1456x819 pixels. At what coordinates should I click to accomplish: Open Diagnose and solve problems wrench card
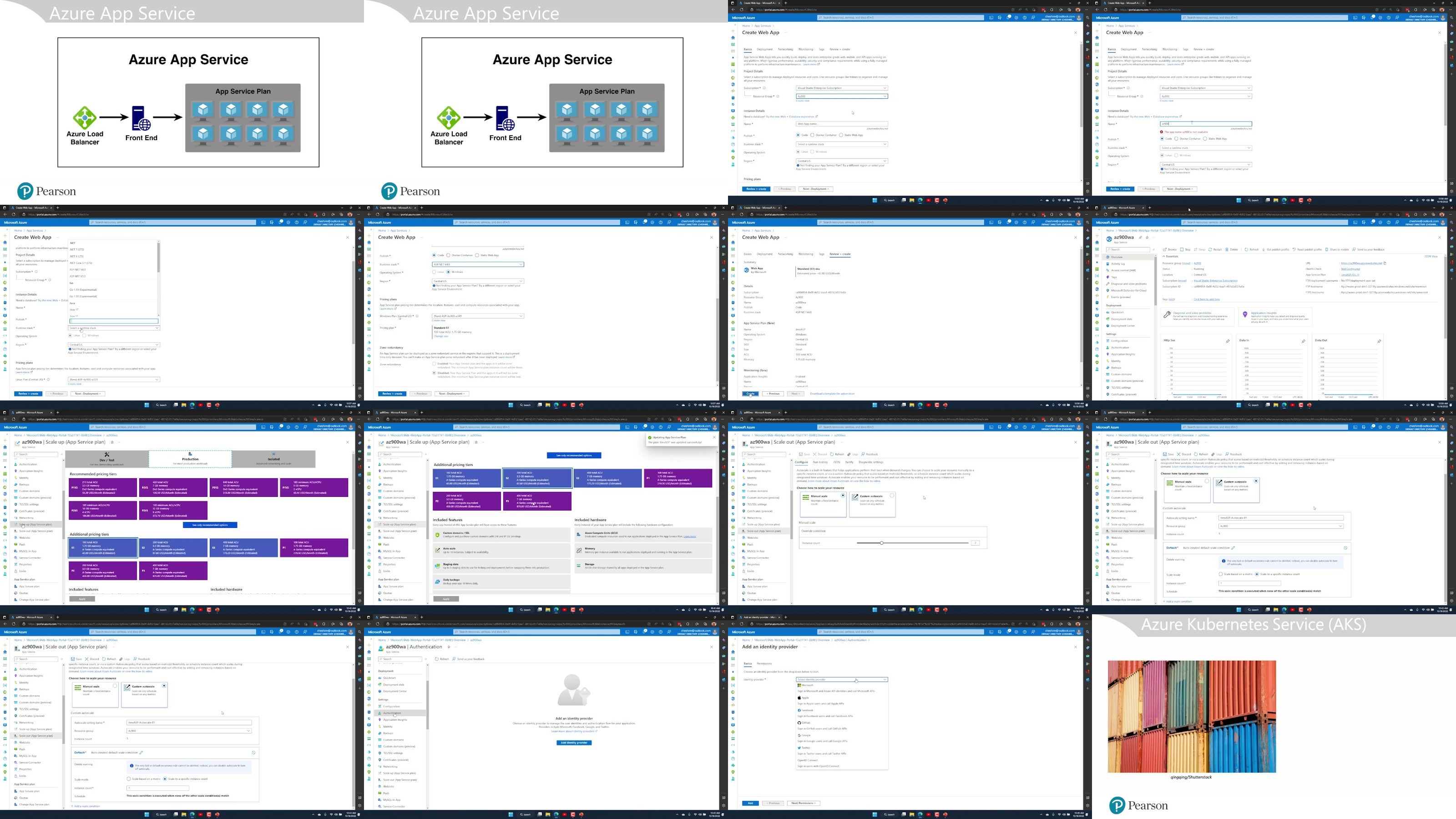(1197, 317)
